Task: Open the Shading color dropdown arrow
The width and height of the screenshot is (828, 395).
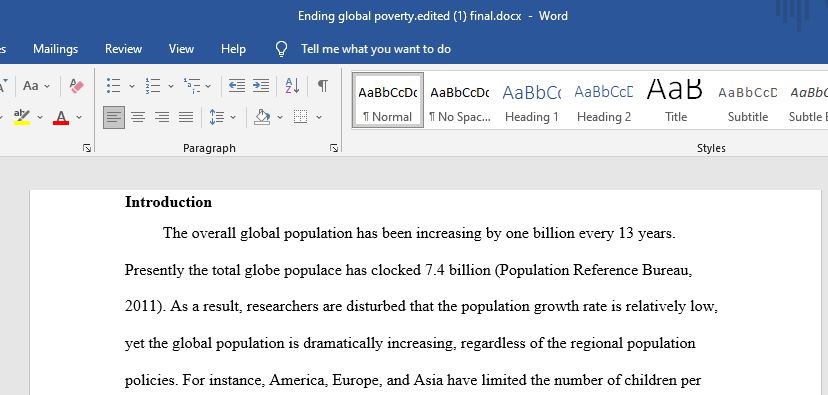Action: click(280, 117)
